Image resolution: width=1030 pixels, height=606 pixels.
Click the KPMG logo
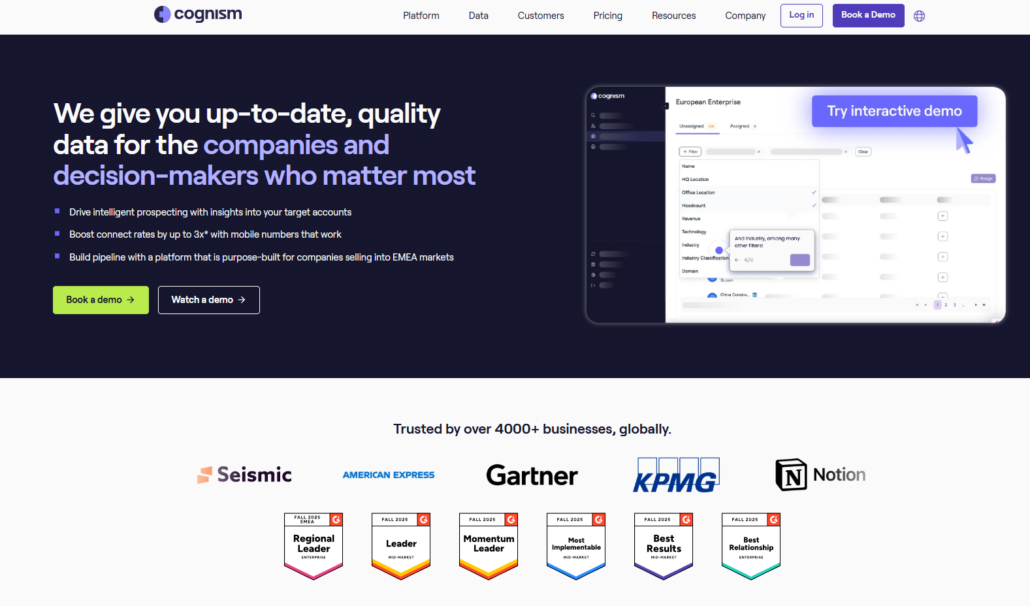coord(676,476)
